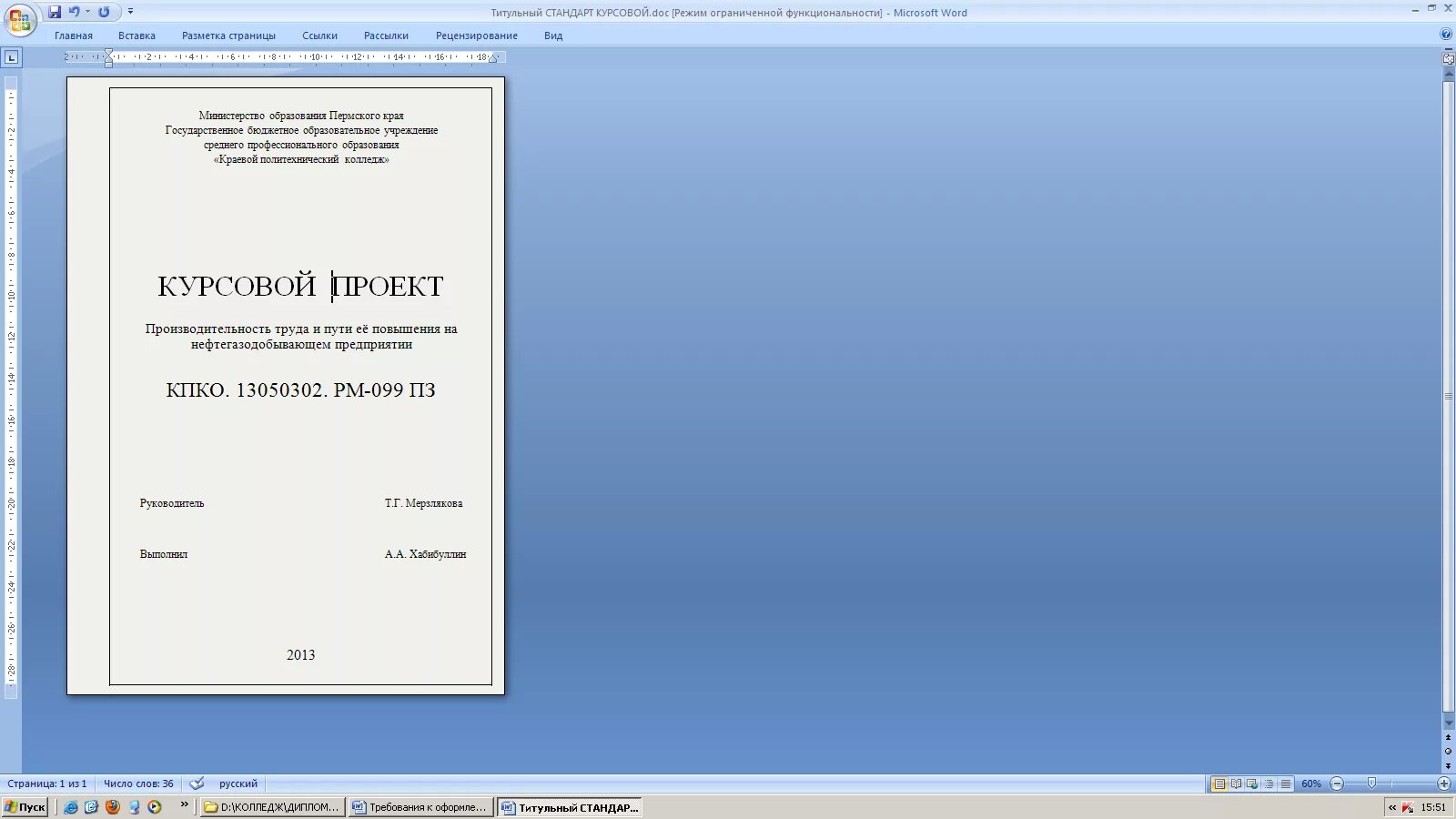1456x819 pixels.
Task: Switch to Full Screen Reading view
Action: [x=1236, y=784]
